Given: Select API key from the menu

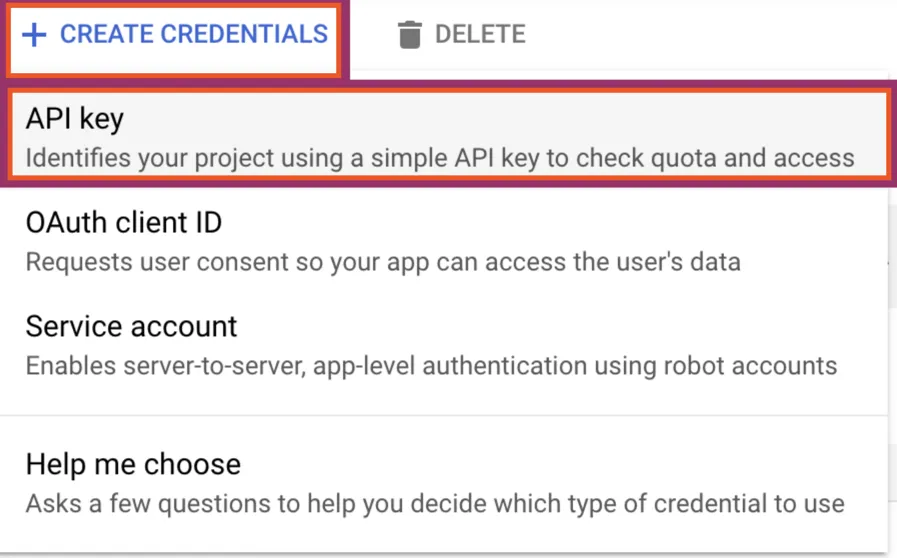Looking at the screenshot, I should tap(449, 135).
